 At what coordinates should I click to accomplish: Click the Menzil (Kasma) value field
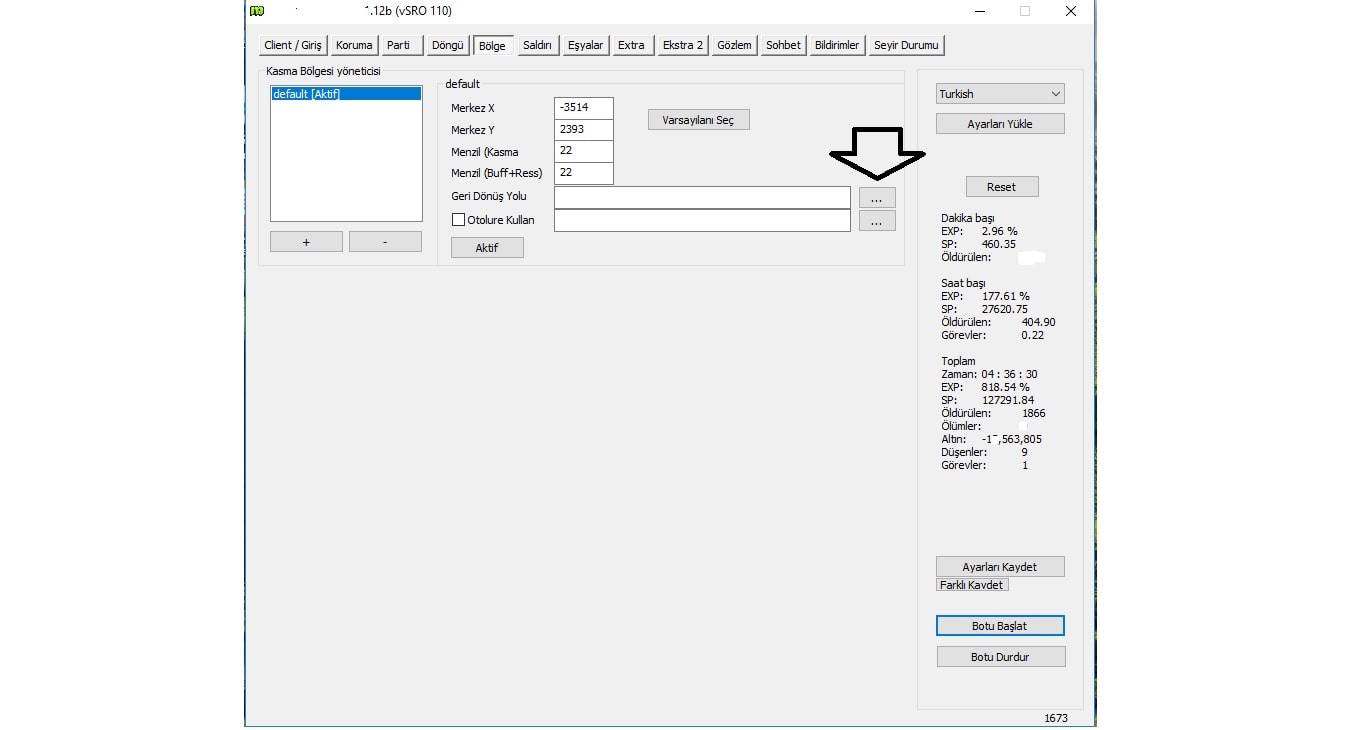click(x=583, y=151)
